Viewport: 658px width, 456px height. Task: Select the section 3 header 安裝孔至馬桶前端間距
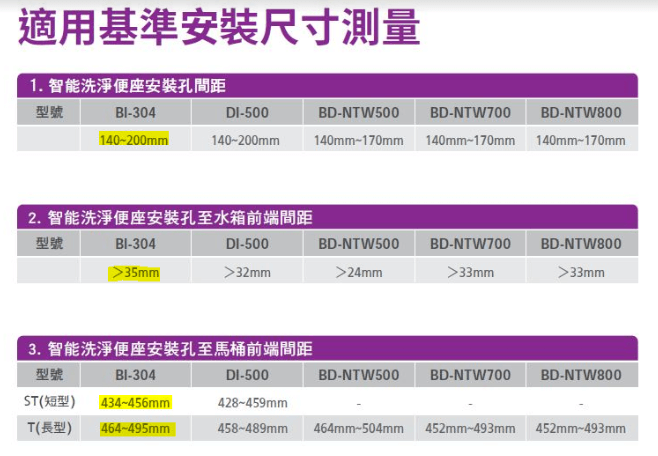pos(327,349)
